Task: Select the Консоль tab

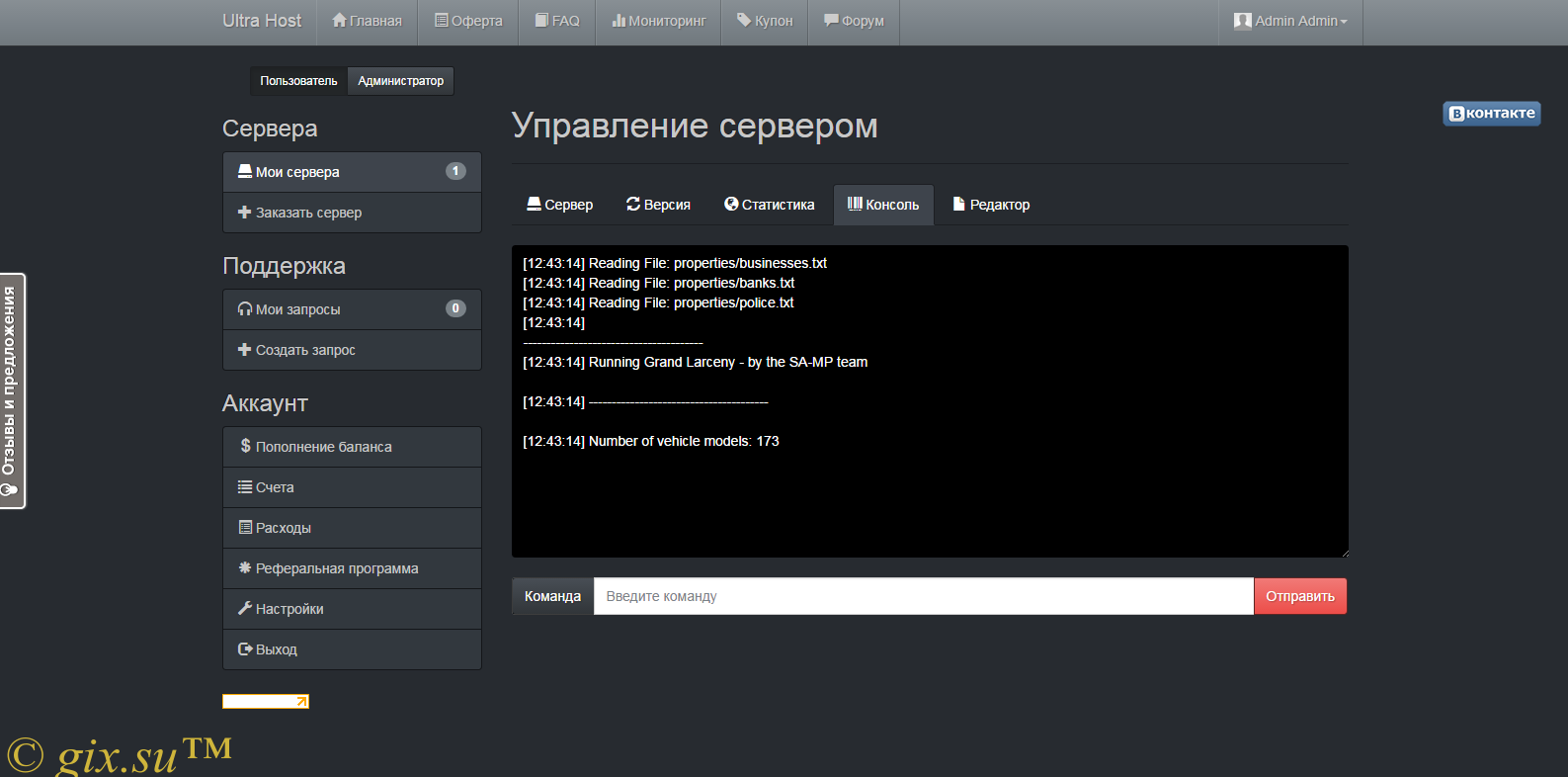Action: pos(883,205)
